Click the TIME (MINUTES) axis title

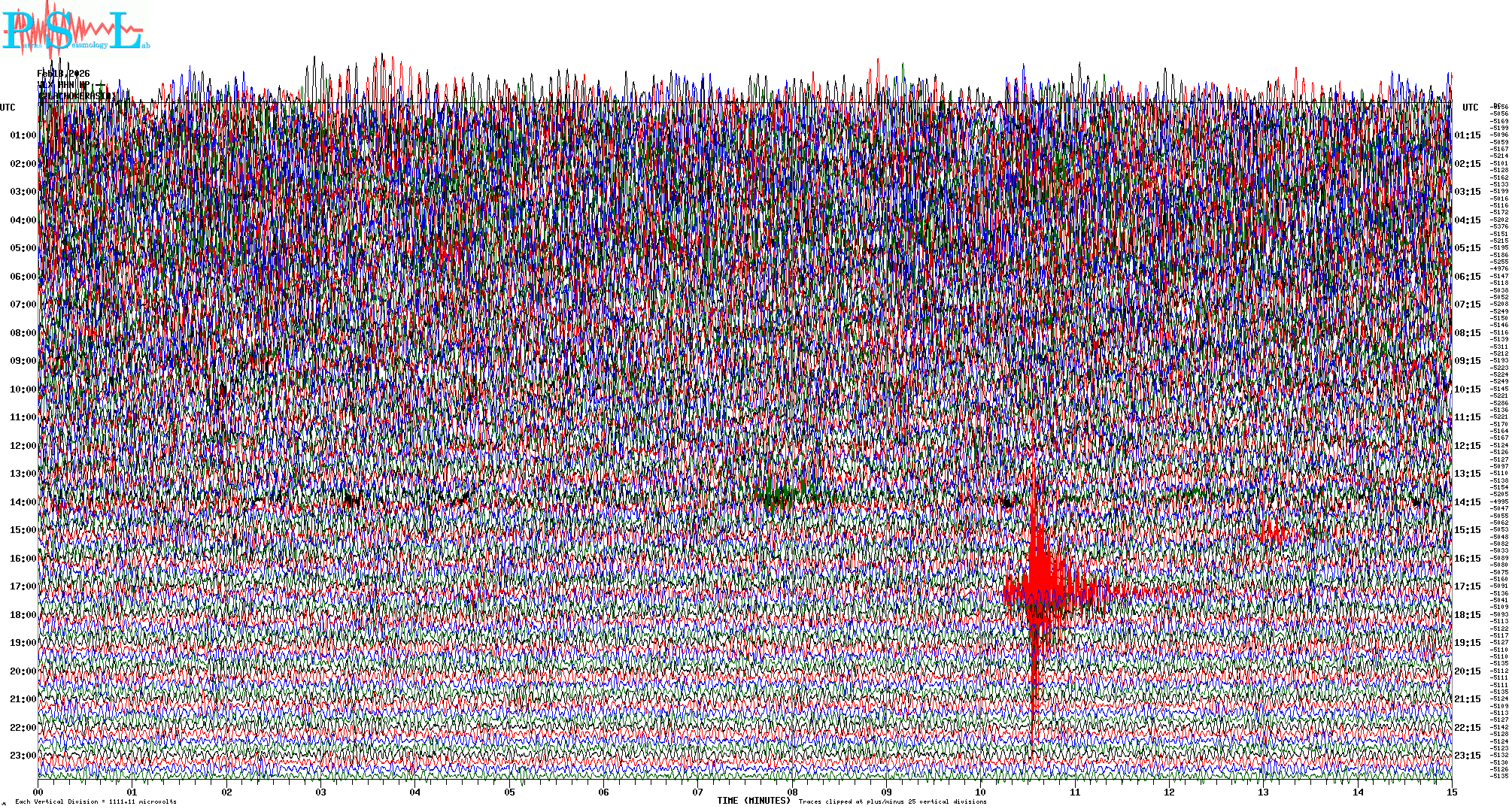click(x=753, y=801)
